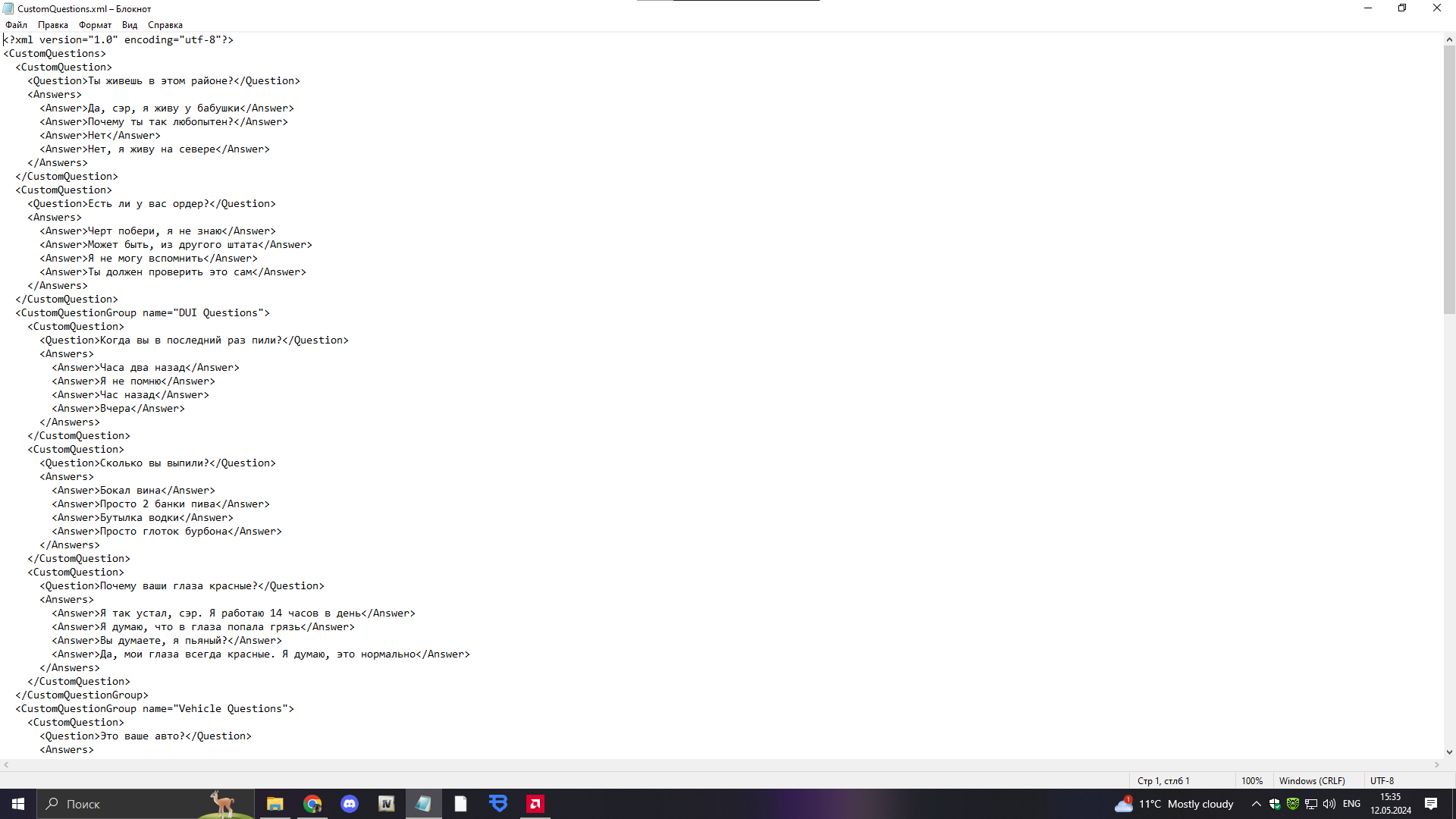Open Discord from the taskbar
This screenshot has height=819, width=1456.
pyautogui.click(x=350, y=804)
